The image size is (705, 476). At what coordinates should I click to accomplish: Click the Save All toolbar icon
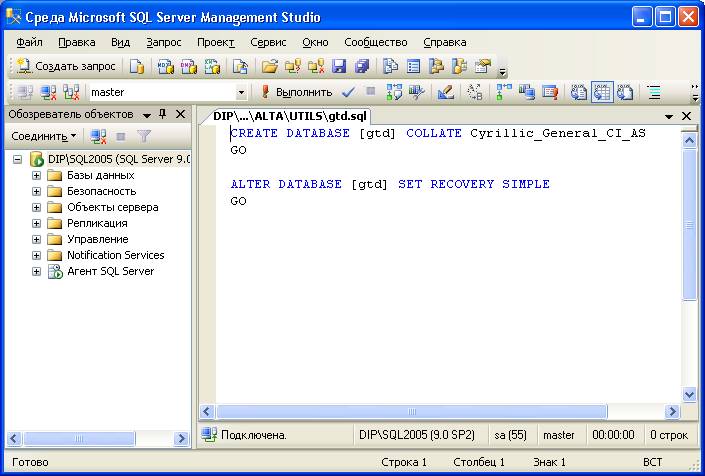point(361,67)
